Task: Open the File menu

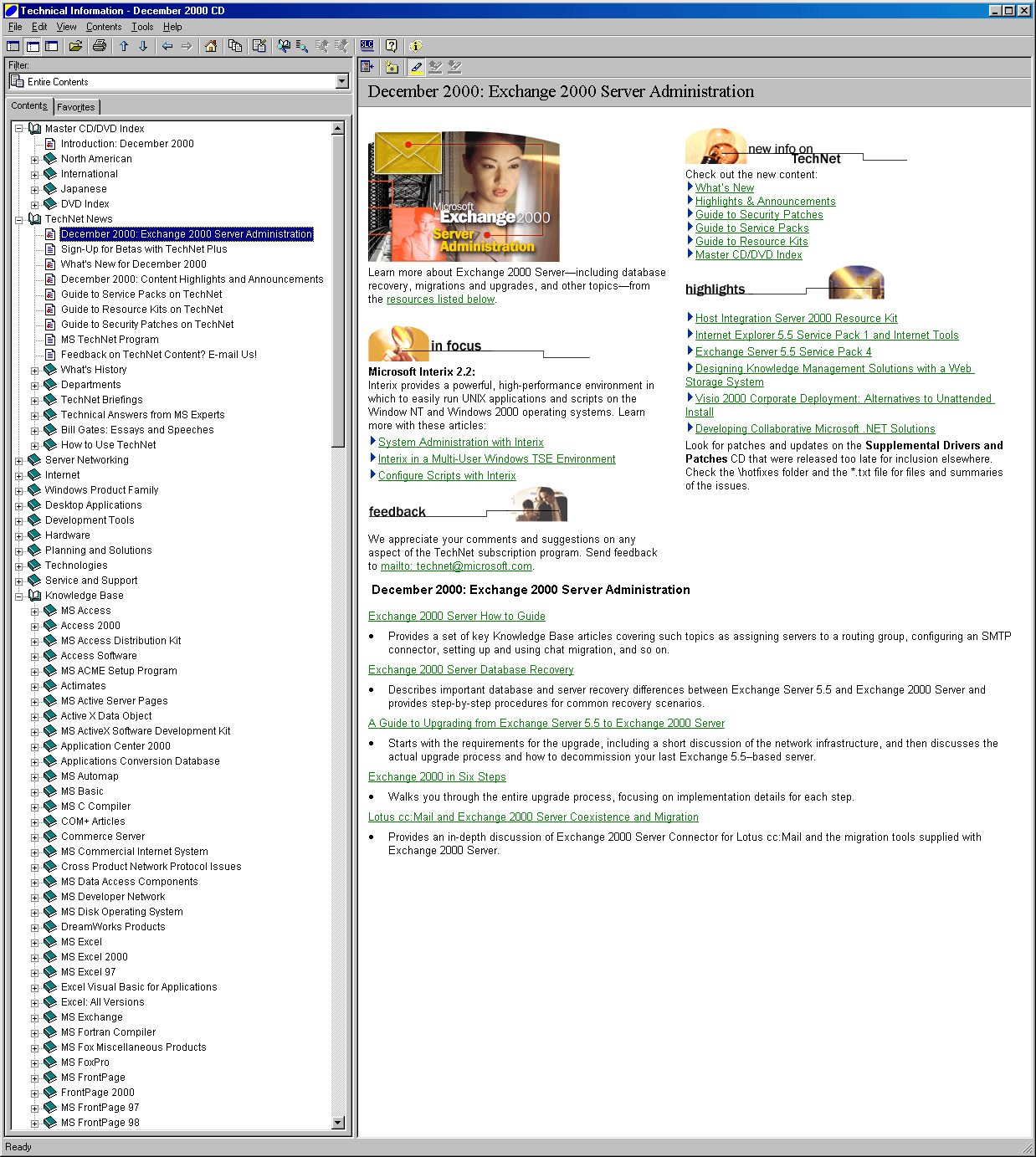Action: click(15, 27)
